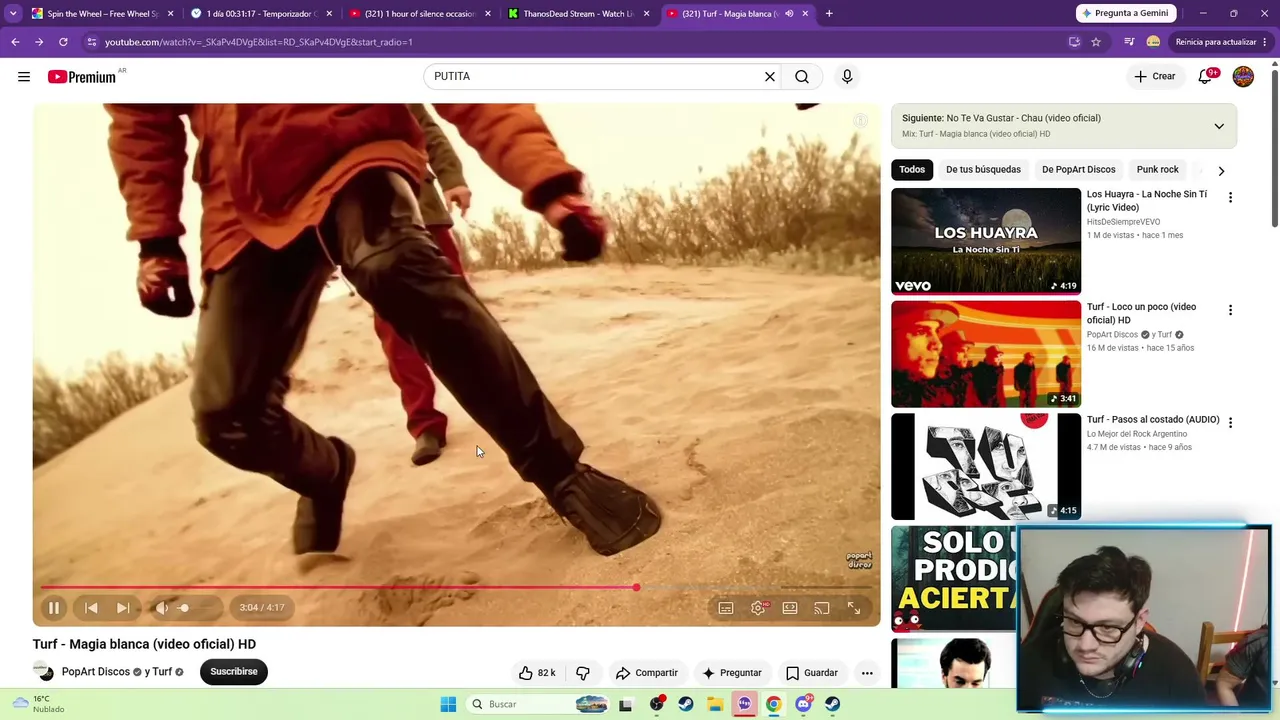Viewport: 1280px width, 720px height.
Task: Subscribe with the Suscribirse button
Action: [x=234, y=672]
